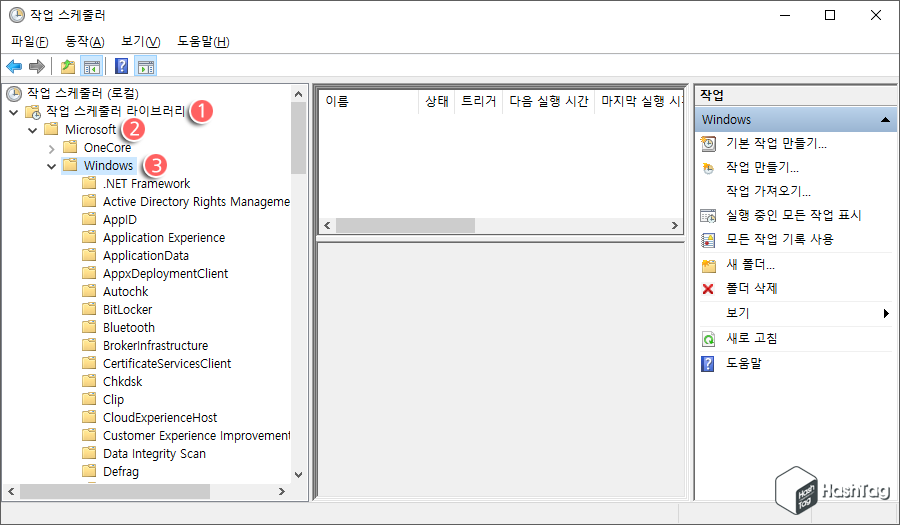Click the Help toolbar icon
Screen dimensions: 900x525
(122, 67)
